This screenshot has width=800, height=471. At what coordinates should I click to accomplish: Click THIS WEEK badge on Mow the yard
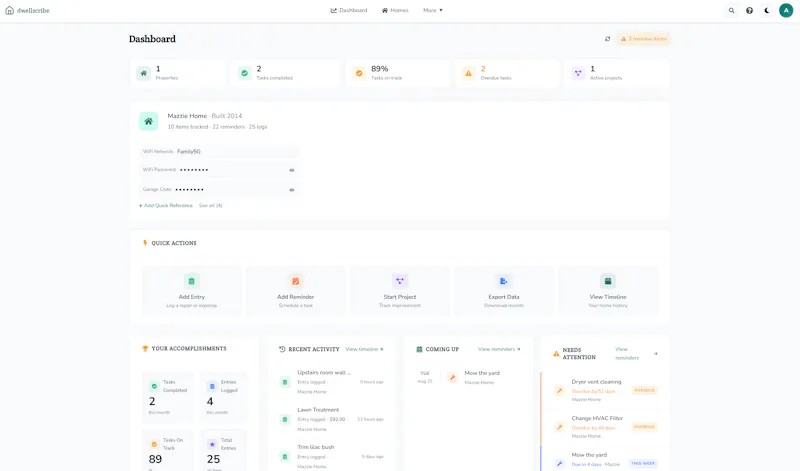tap(643, 463)
